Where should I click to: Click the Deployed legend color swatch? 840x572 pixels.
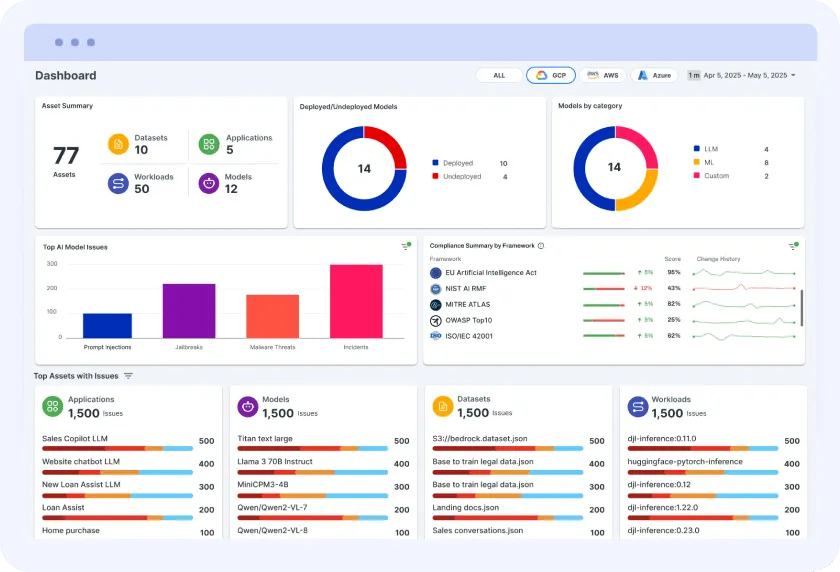(x=436, y=163)
